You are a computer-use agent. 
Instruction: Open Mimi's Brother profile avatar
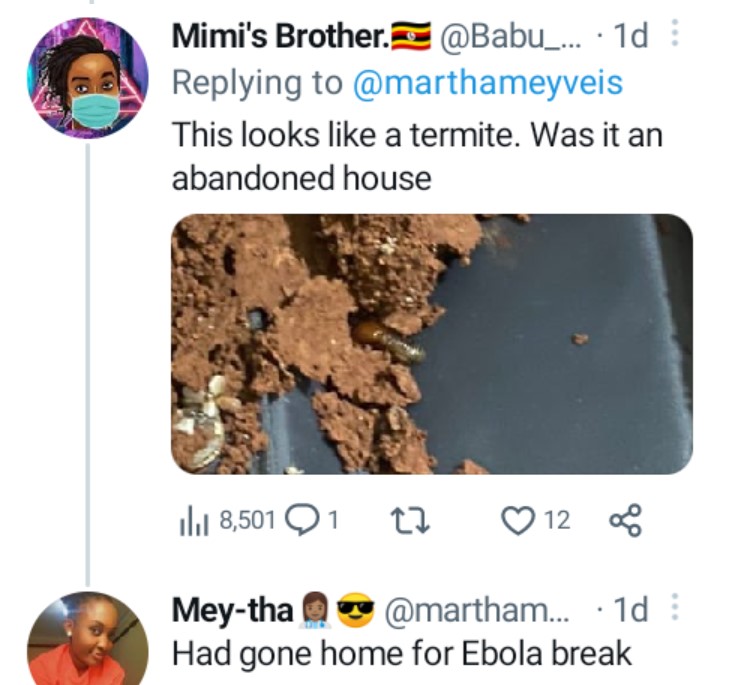pos(87,77)
